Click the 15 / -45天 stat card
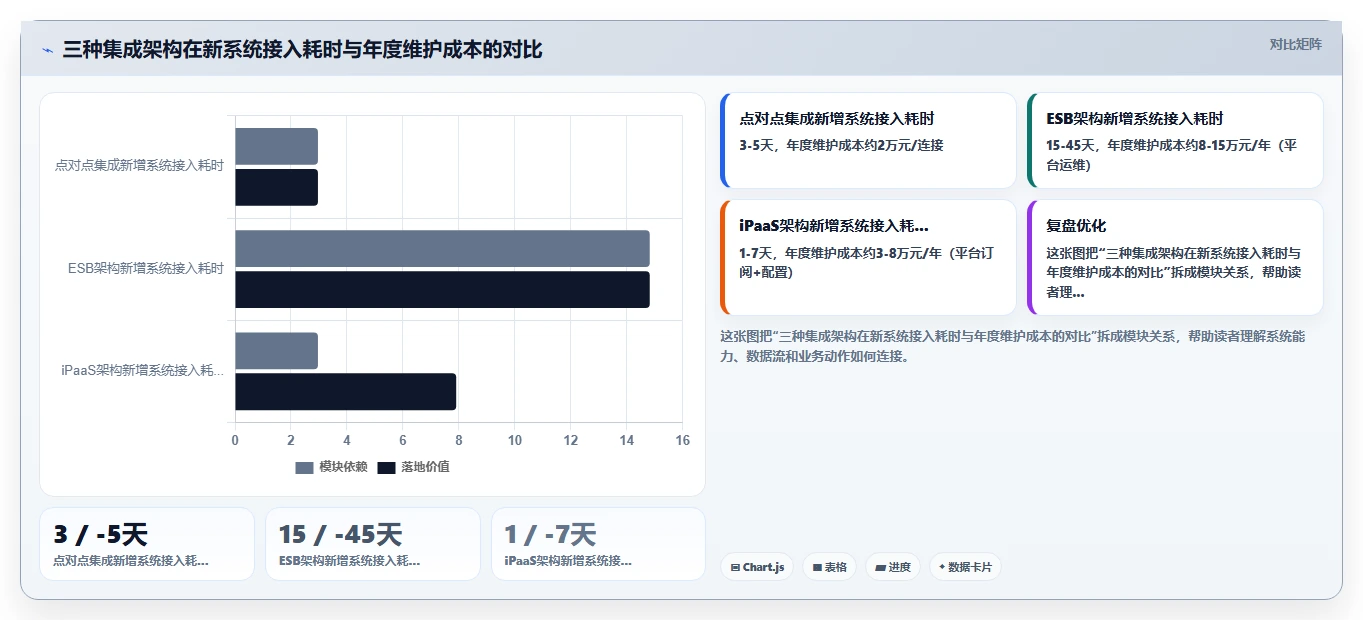 coord(373,544)
